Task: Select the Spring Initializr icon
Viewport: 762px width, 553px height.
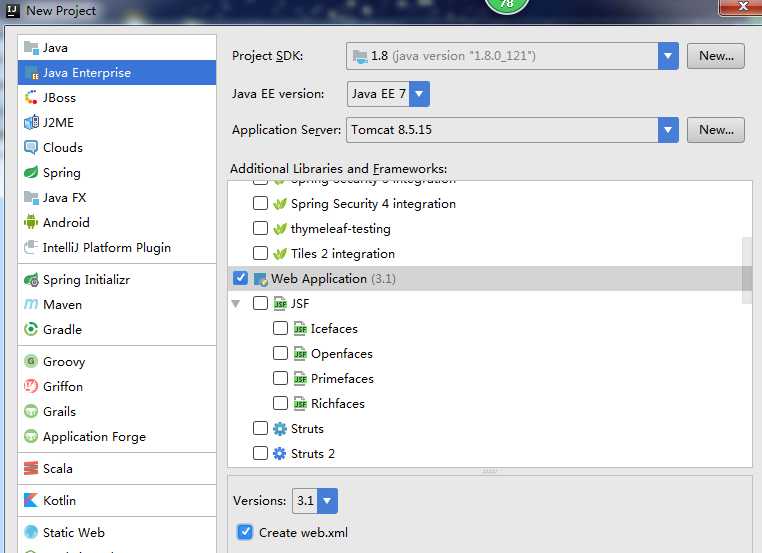Action: click(31, 280)
